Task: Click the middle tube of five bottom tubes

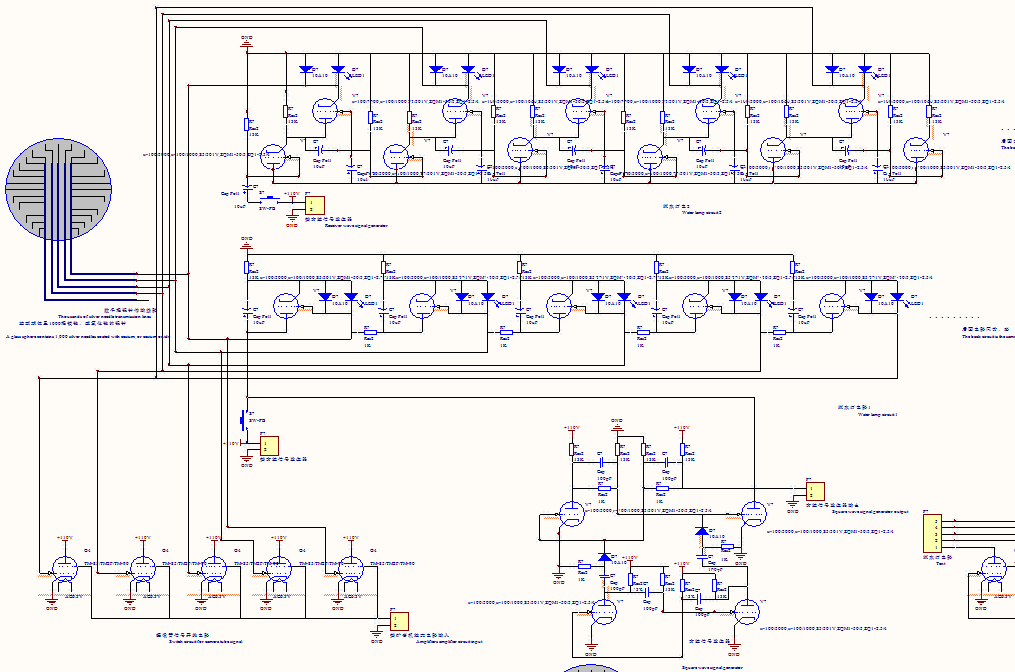Action: (212, 571)
